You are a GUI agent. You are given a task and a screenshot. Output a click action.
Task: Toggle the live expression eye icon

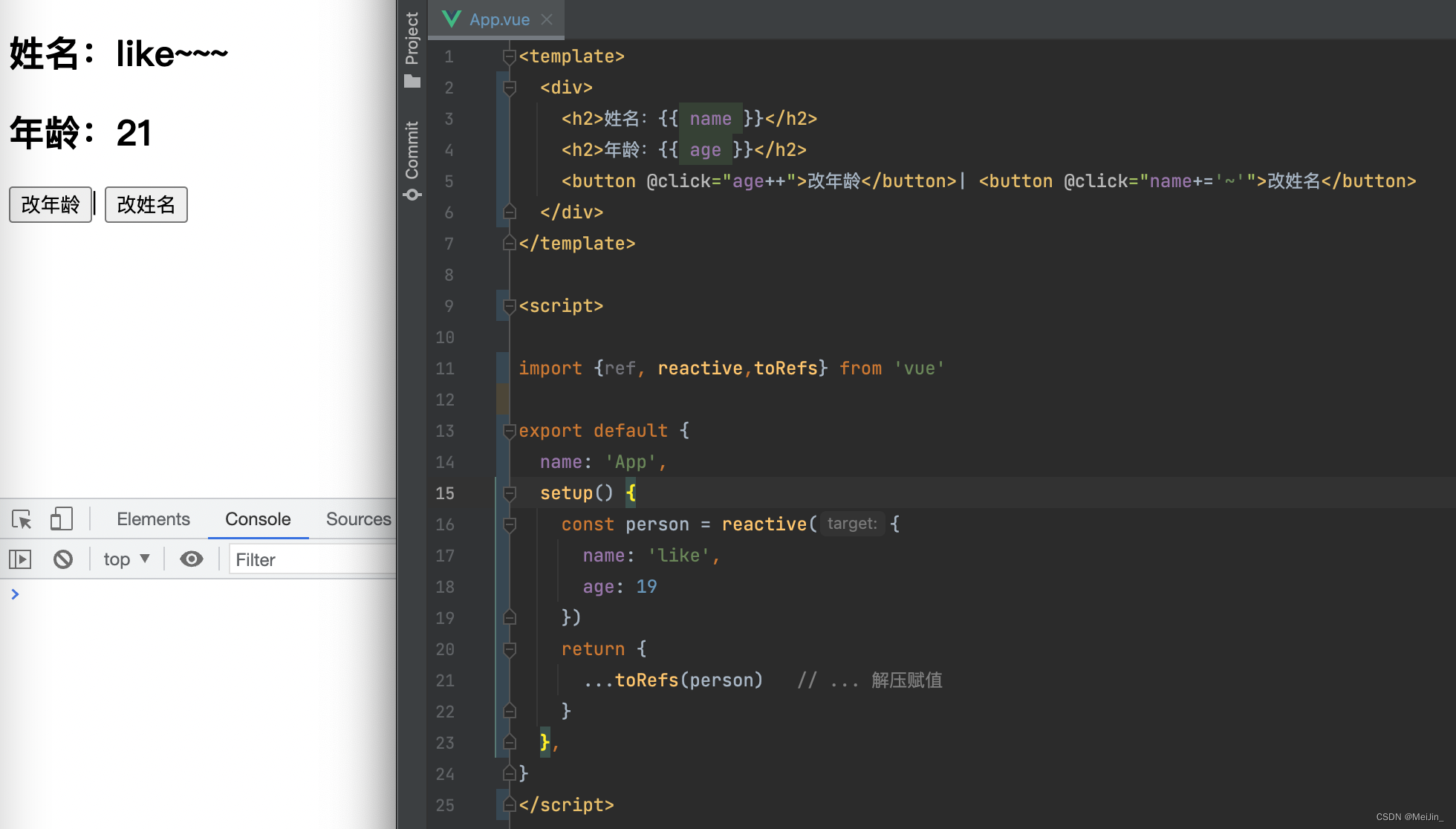(192, 559)
